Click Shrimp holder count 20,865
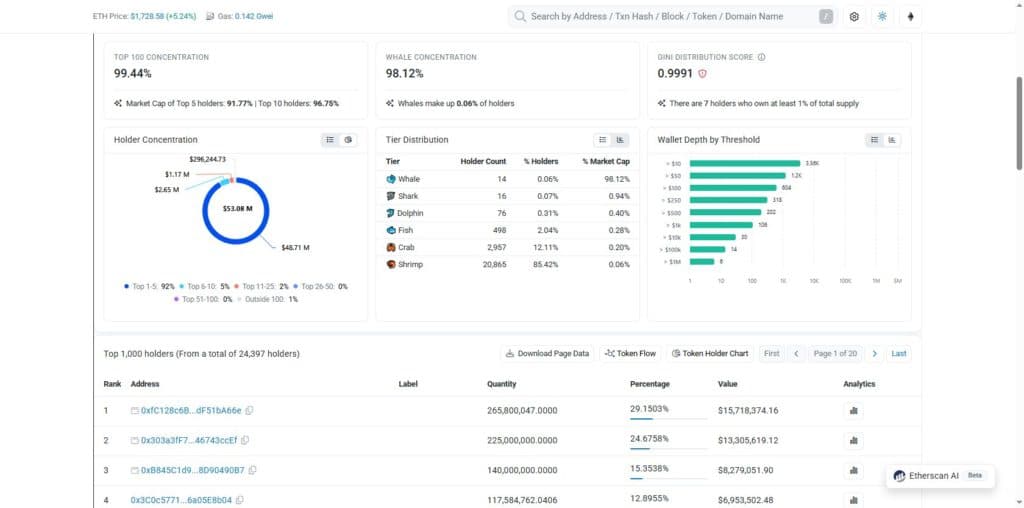 point(493,264)
